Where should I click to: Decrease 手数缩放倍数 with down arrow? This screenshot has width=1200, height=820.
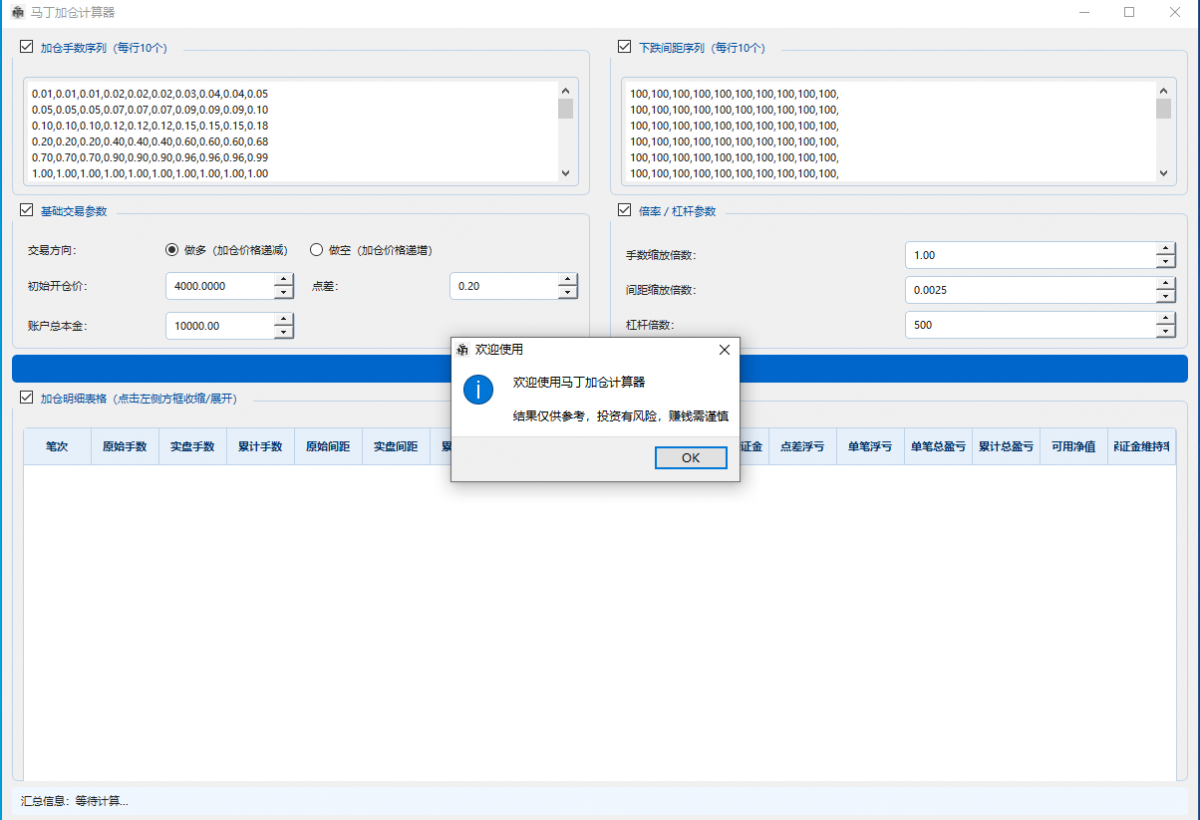tap(1165, 261)
